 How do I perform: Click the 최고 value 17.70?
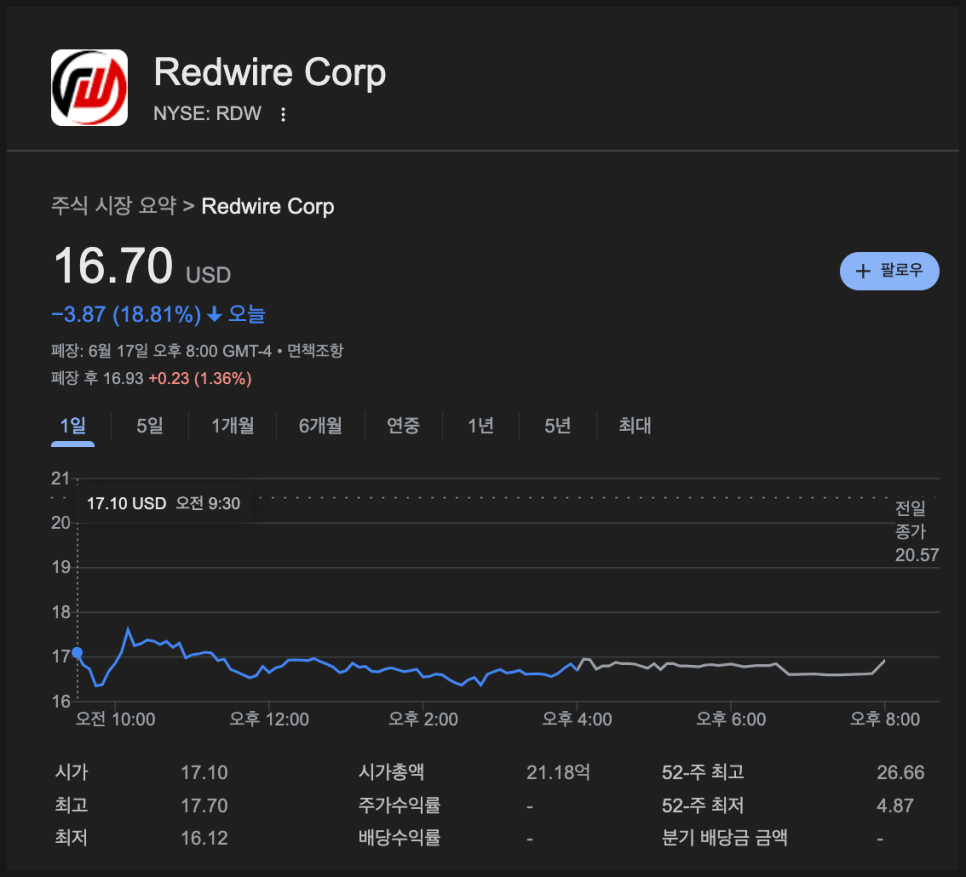pos(204,806)
